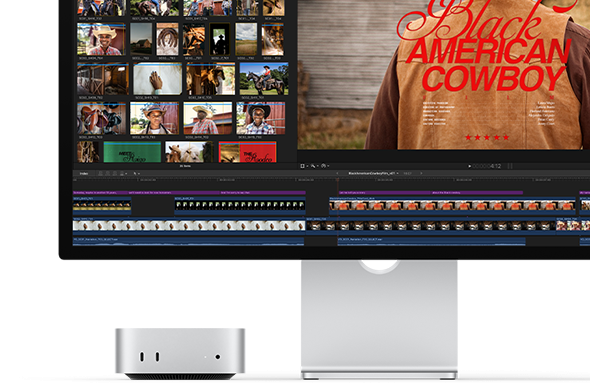
Task: Click the overwrite clip edit icon
Action: (x=122, y=173)
